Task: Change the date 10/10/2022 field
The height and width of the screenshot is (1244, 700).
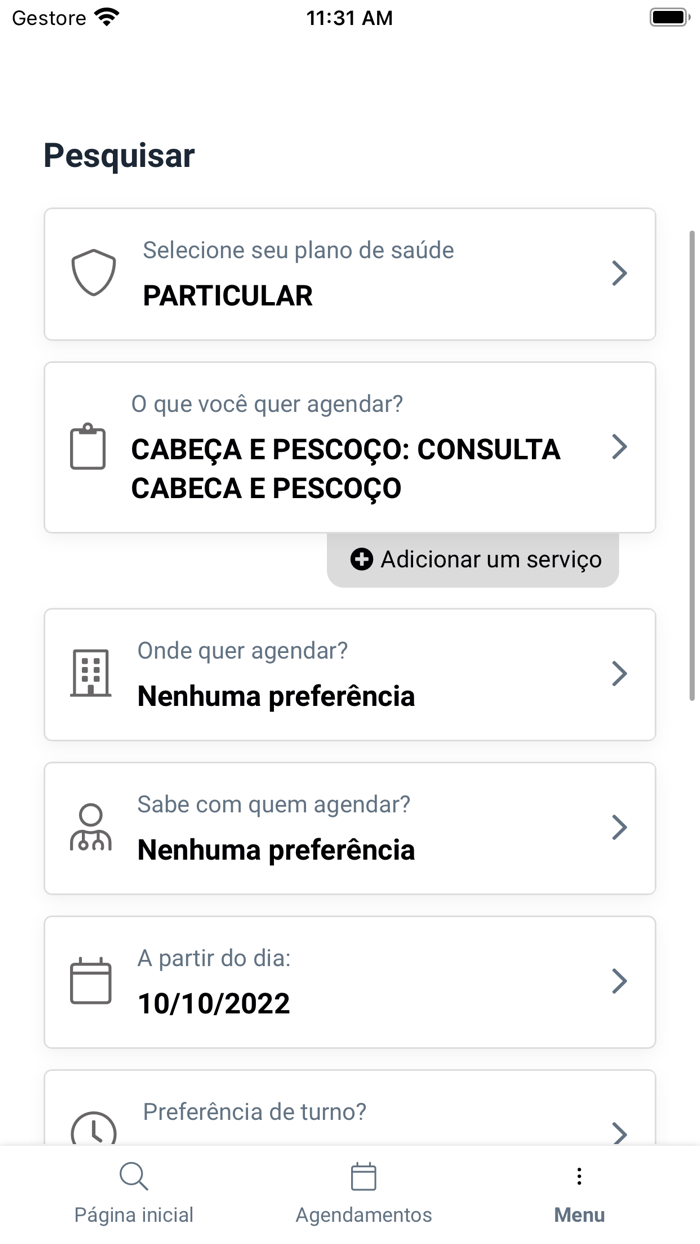Action: (x=350, y=980)
